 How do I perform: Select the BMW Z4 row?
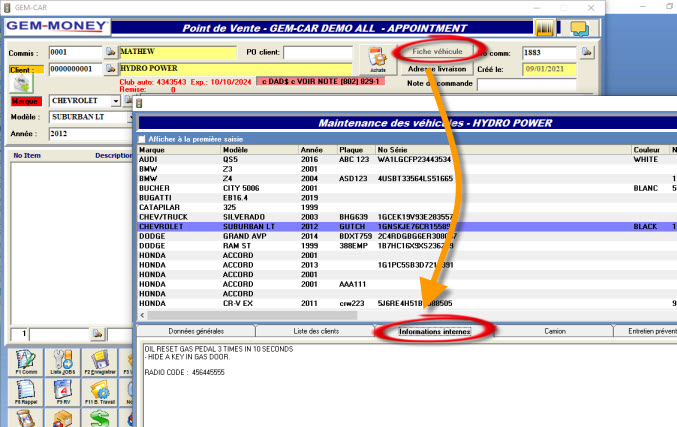coord(407,178)
